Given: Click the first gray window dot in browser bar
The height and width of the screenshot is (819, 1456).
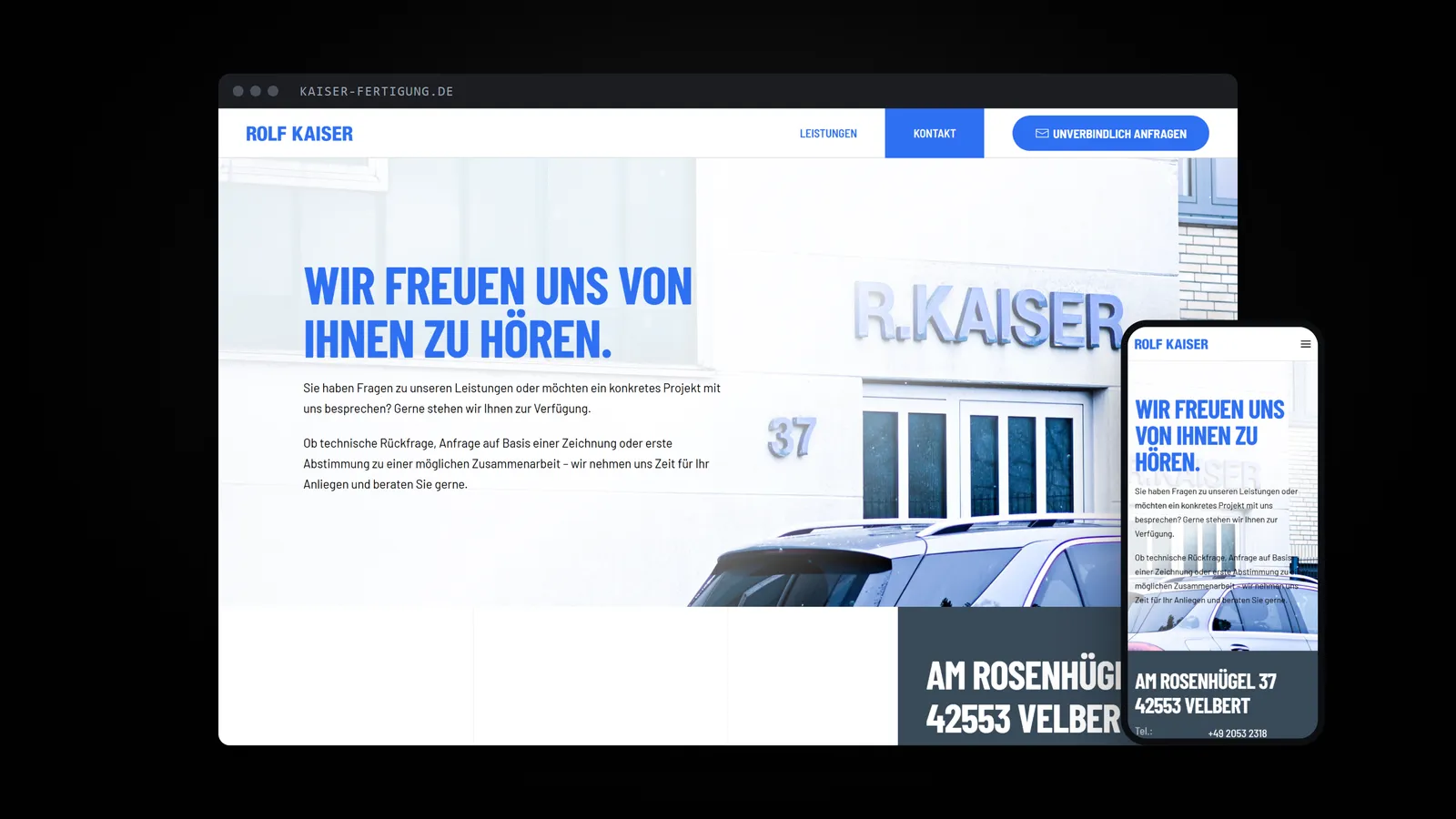Looking at the screenshot, I should (238, 91).
